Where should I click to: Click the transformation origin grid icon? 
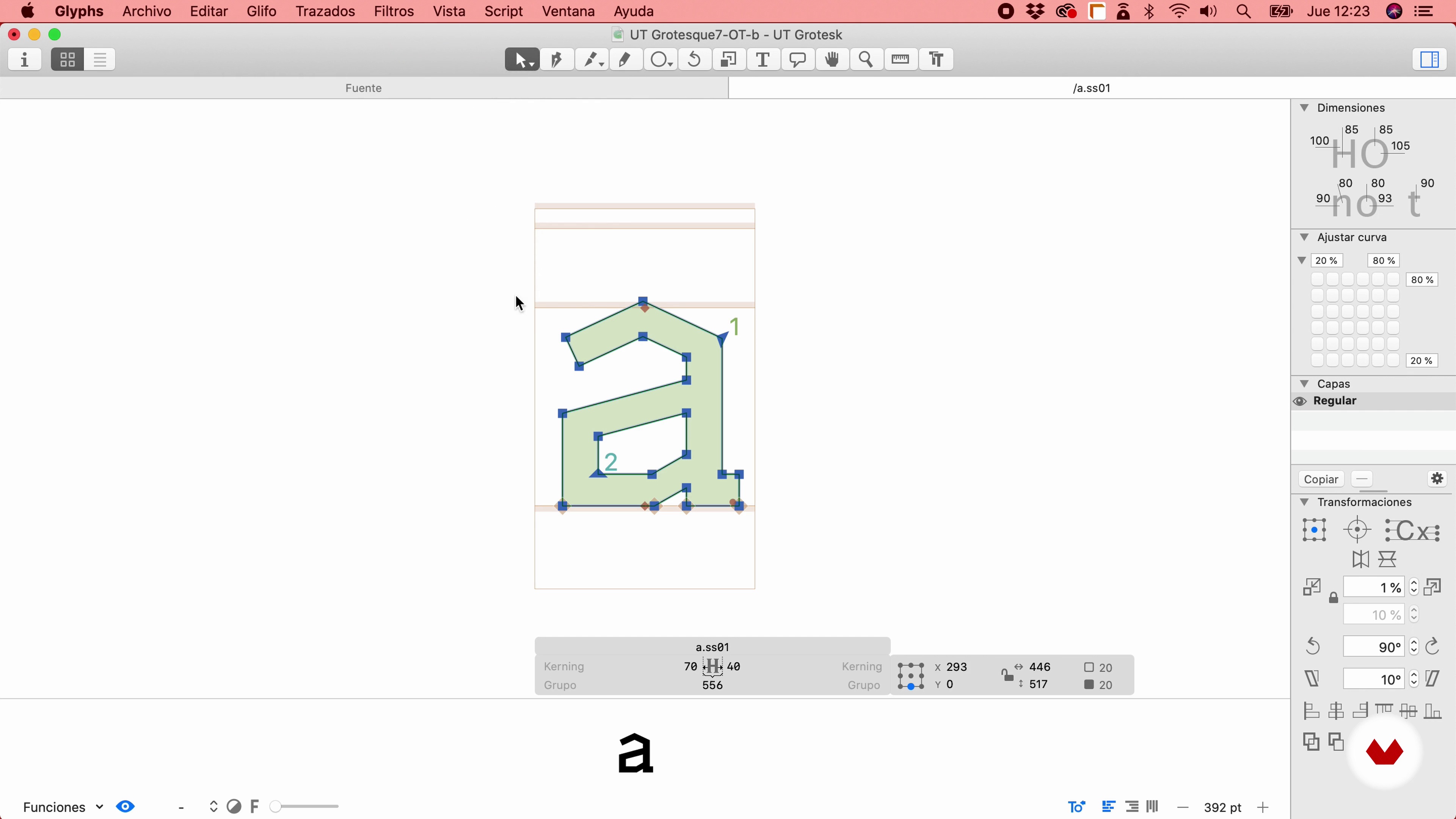pos(1315,530)
